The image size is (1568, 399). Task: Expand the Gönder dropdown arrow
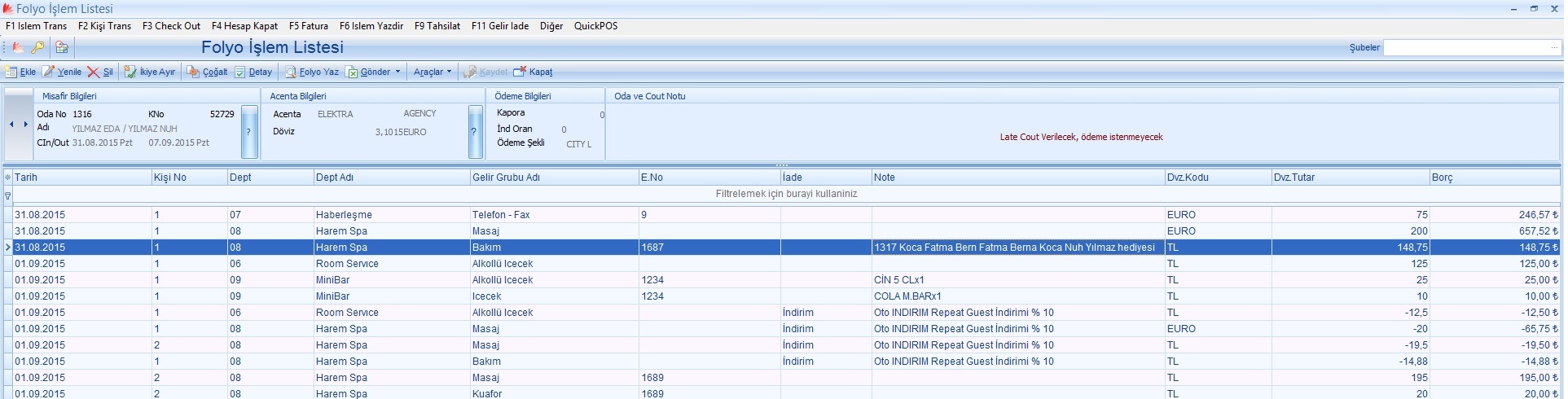[397, 72]
